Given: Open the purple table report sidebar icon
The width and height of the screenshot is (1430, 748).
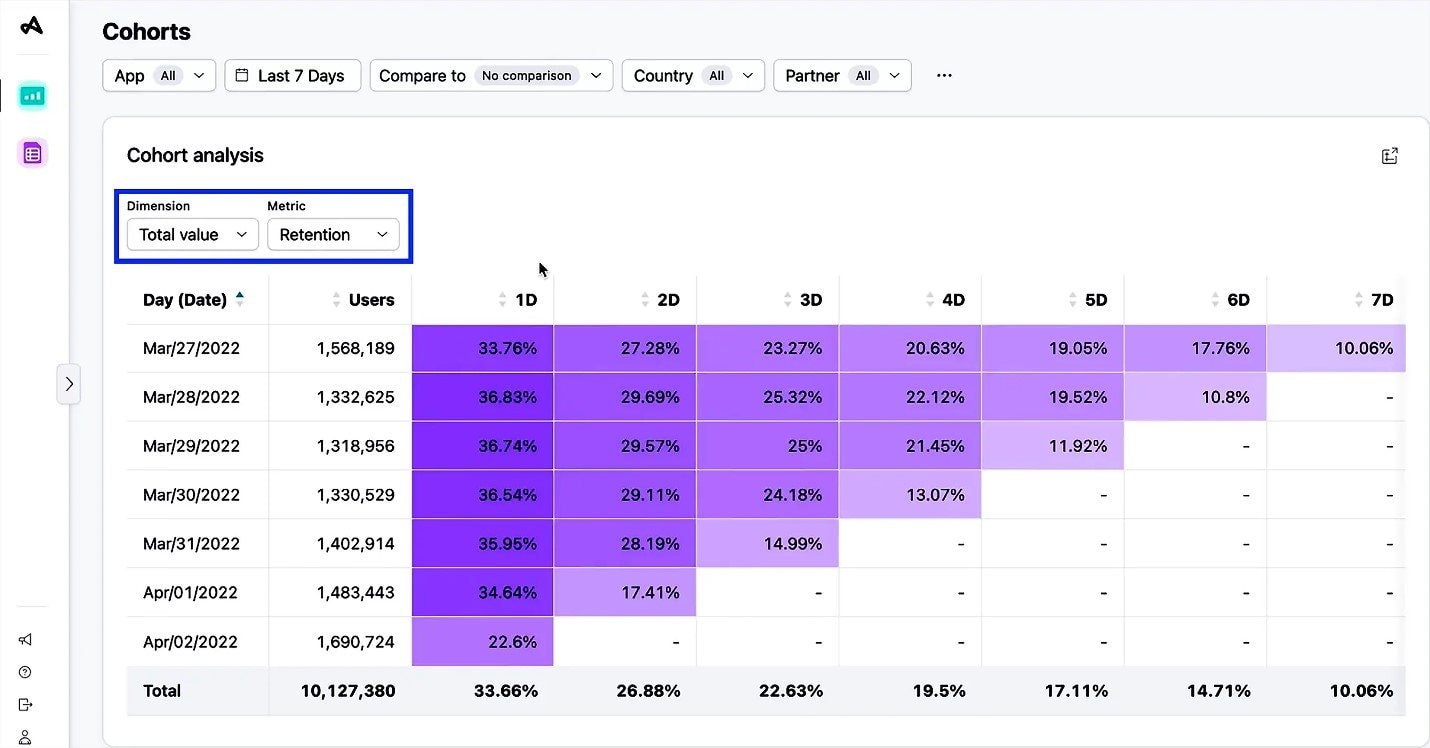Looking at the screenshot, I should pos(32,153).
